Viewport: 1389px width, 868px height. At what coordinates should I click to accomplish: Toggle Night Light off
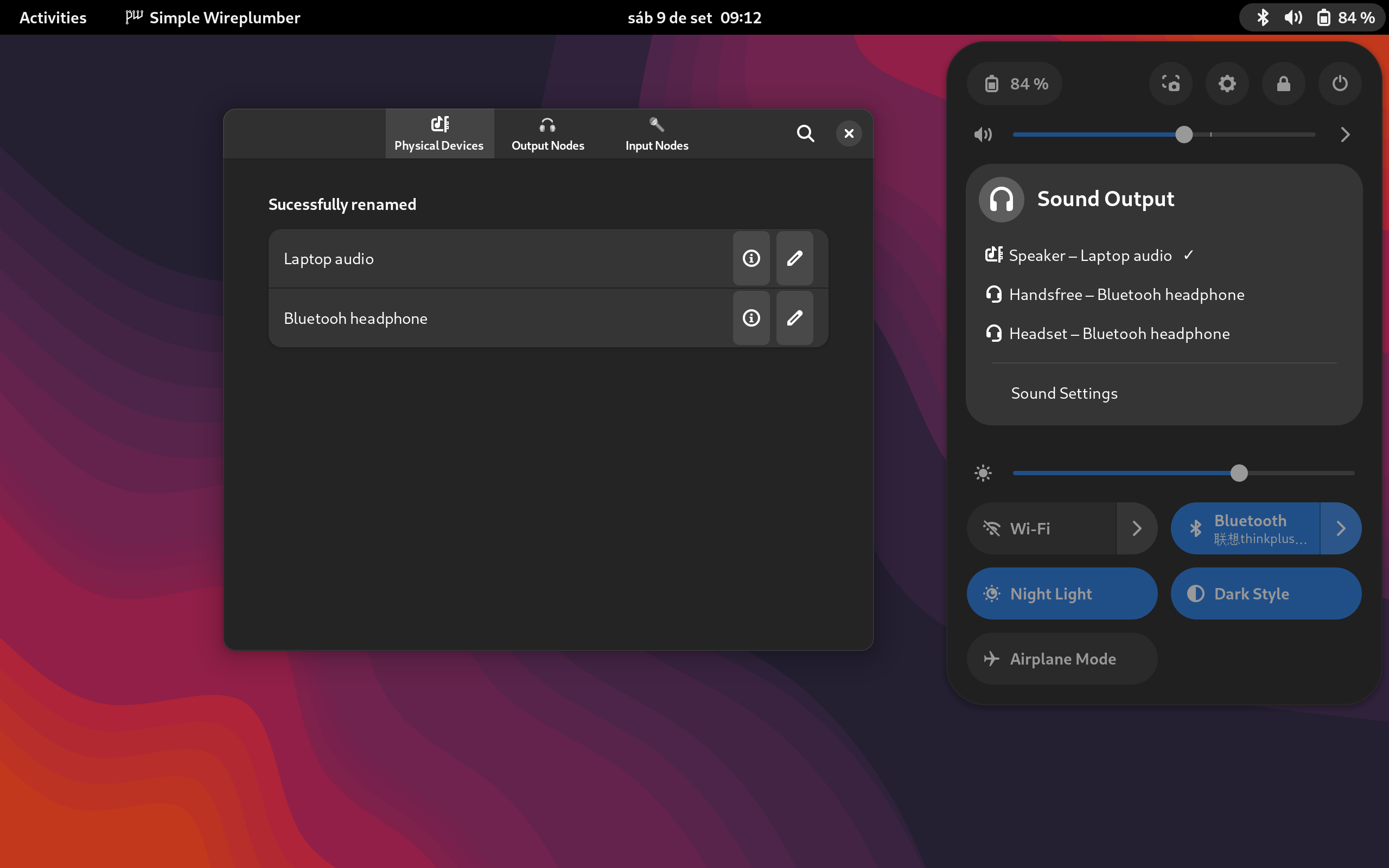[1061, 593]
